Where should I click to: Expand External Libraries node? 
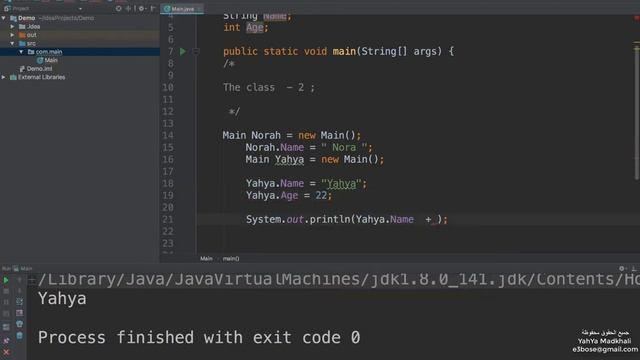coord(4,77)
